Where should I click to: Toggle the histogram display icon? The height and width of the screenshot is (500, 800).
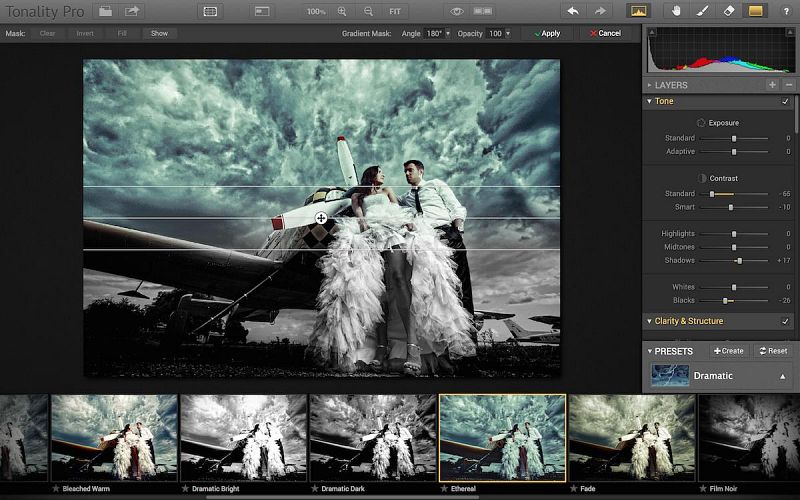coord(639,11)
